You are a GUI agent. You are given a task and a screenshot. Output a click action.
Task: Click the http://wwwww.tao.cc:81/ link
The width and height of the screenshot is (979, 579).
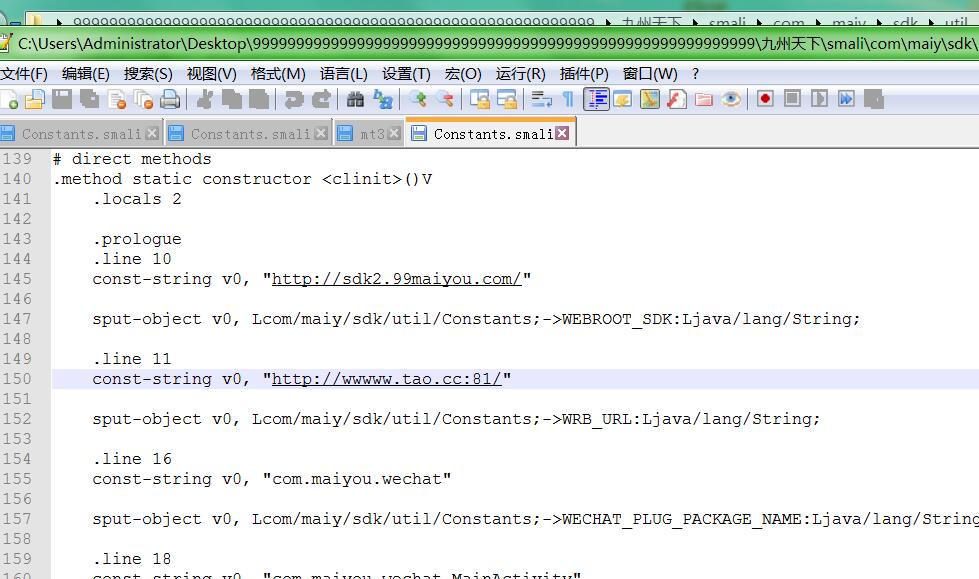tap(386, 379)
